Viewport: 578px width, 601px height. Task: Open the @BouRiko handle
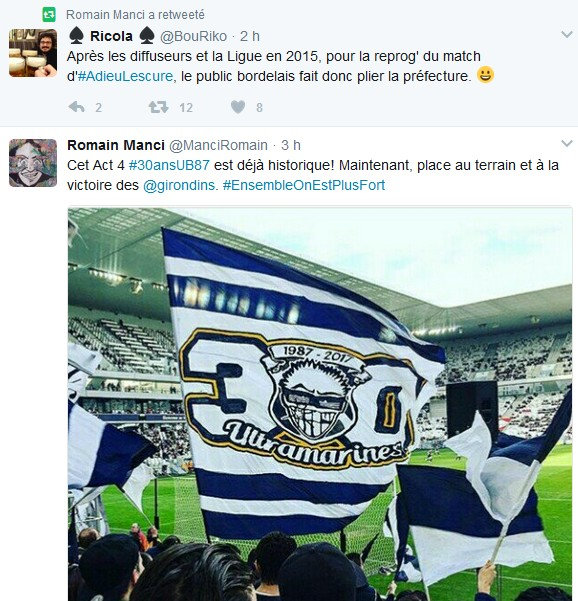(193, 36)
